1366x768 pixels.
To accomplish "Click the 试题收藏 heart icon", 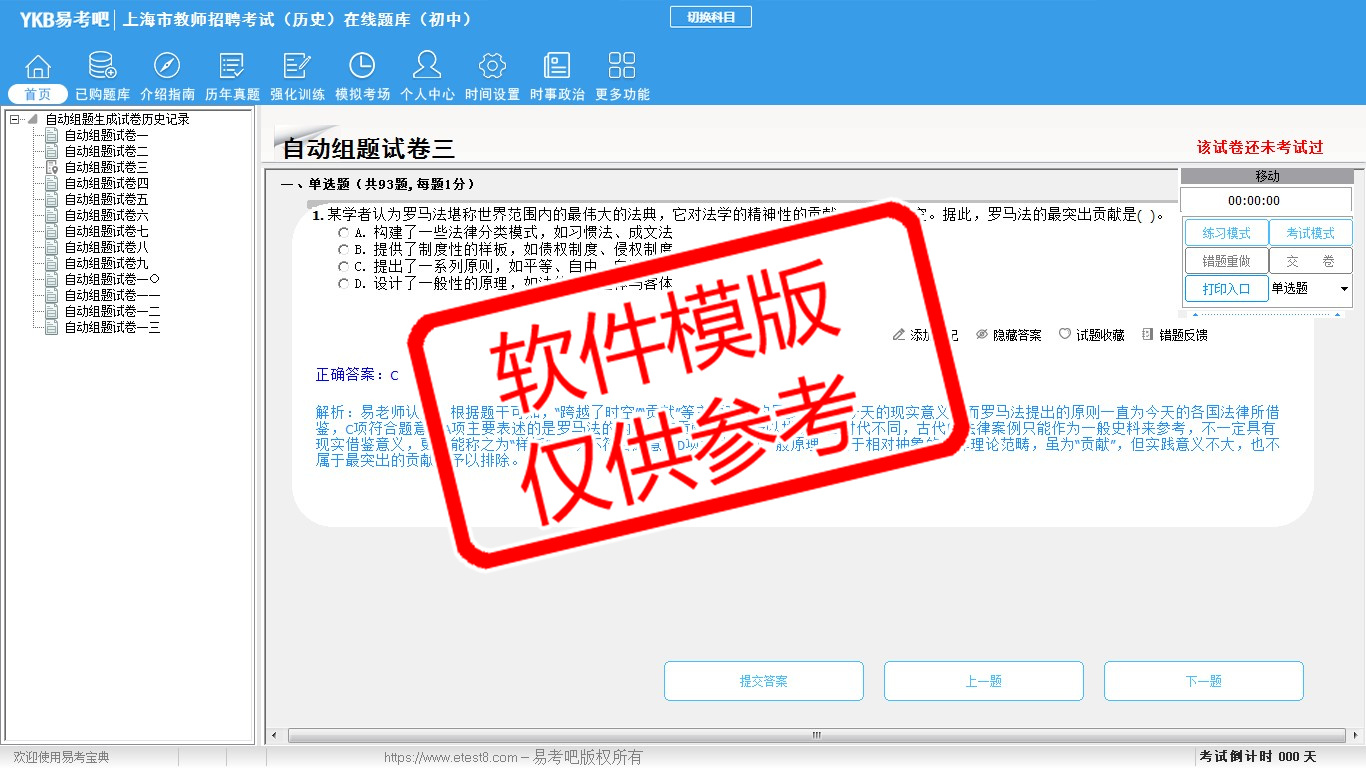I will click(x=1065, y=335).
